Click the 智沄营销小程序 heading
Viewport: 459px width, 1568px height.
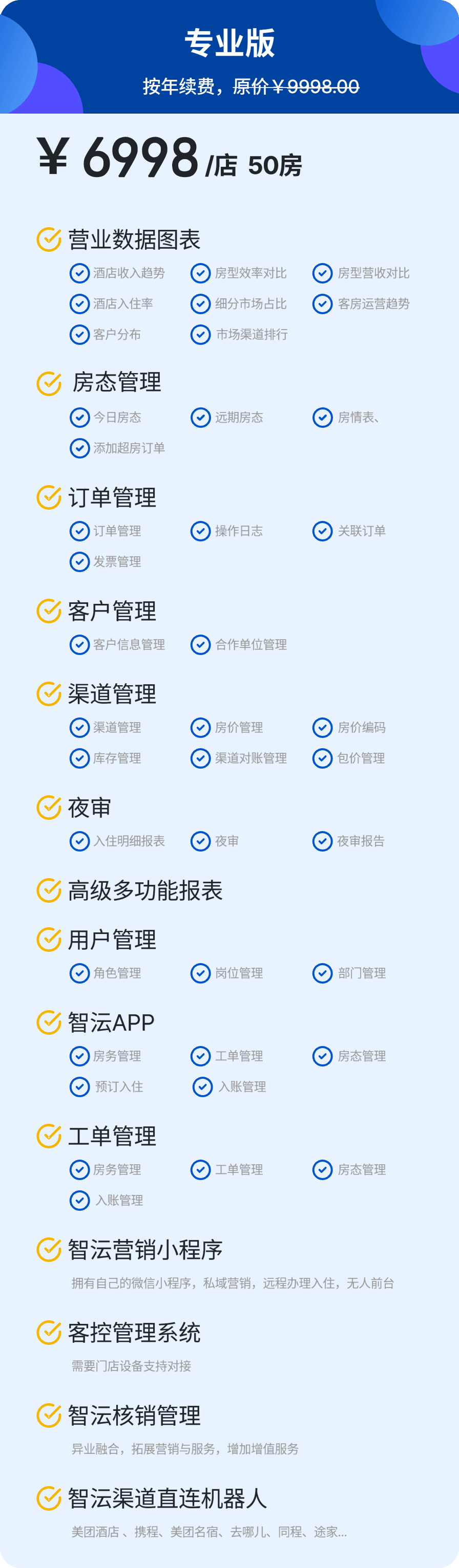tap(145, 1250)
